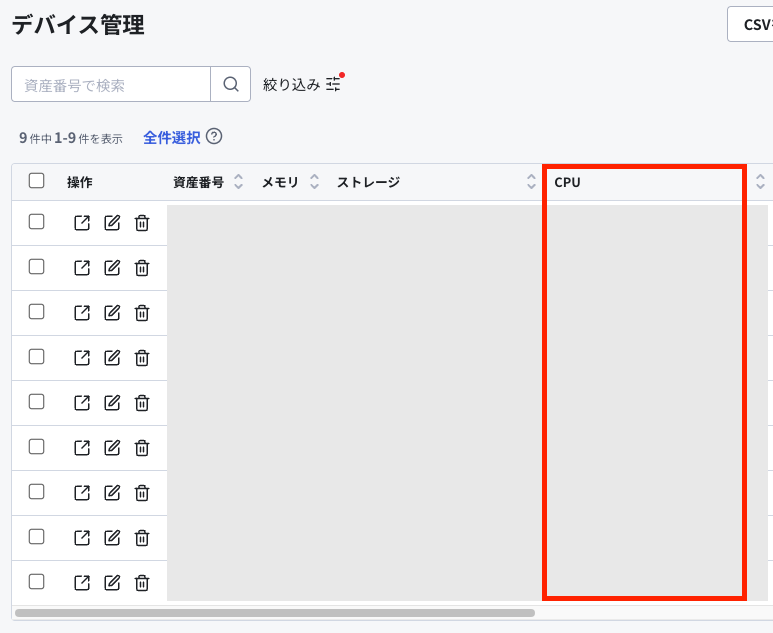Screen dimensions: 773x633
Task: Open details for the second row device
Action: [82, 268]
